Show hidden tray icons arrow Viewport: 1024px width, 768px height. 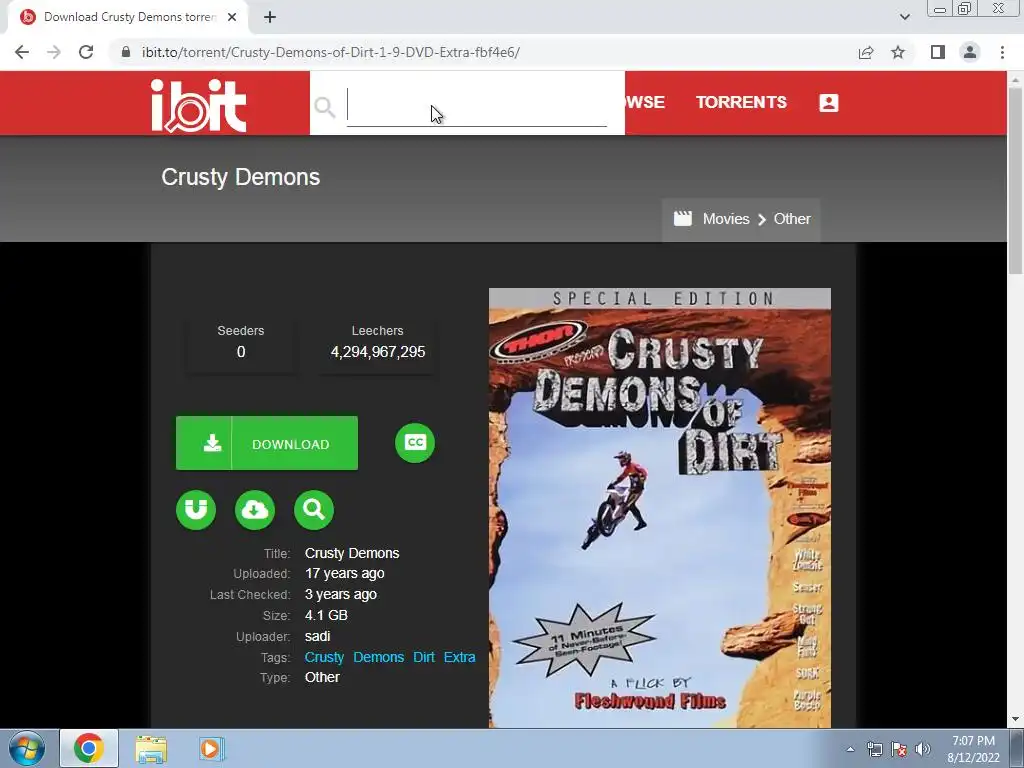click(850, 749)
